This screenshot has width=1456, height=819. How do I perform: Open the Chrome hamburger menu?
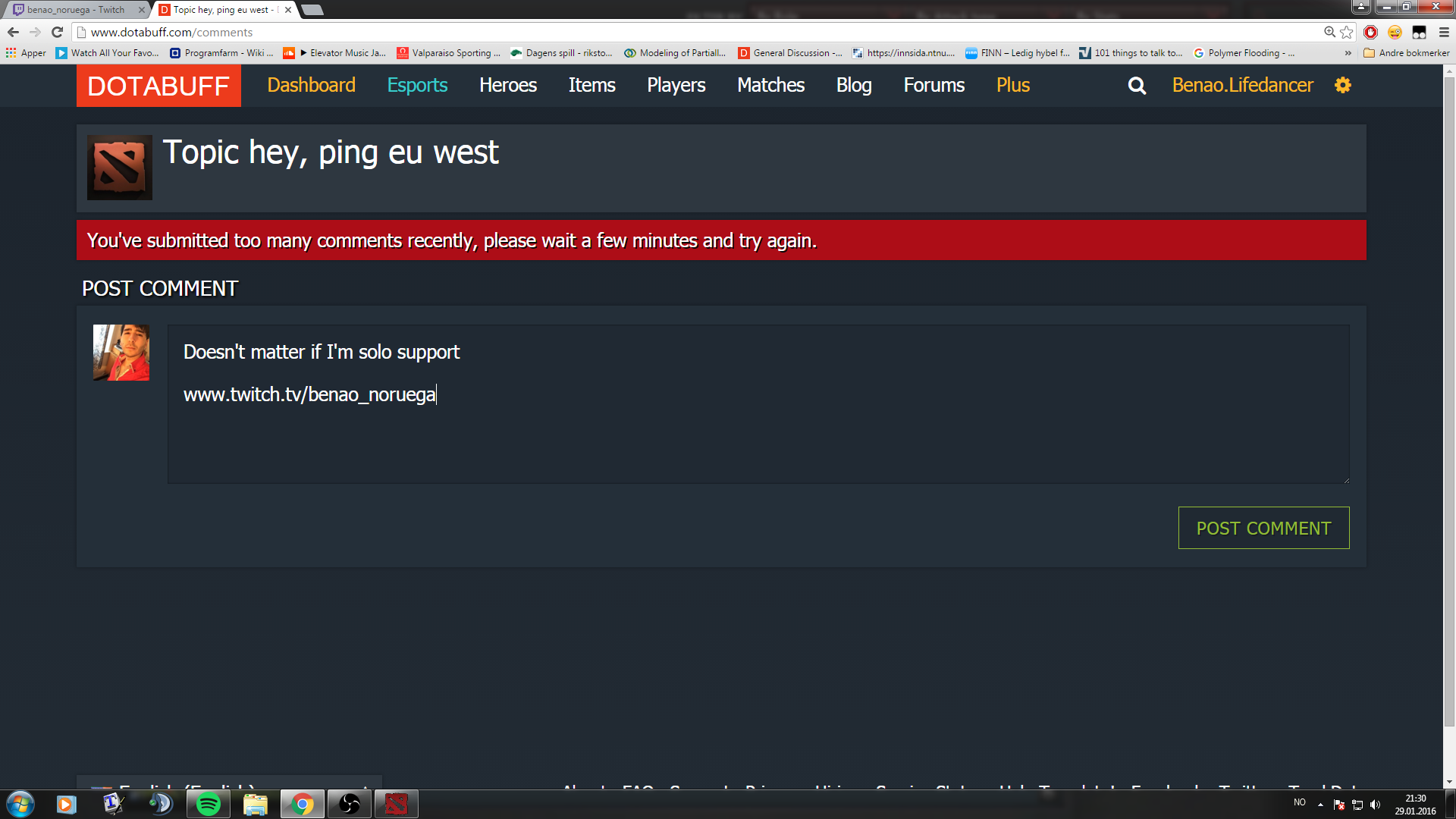coord(1444,32)
